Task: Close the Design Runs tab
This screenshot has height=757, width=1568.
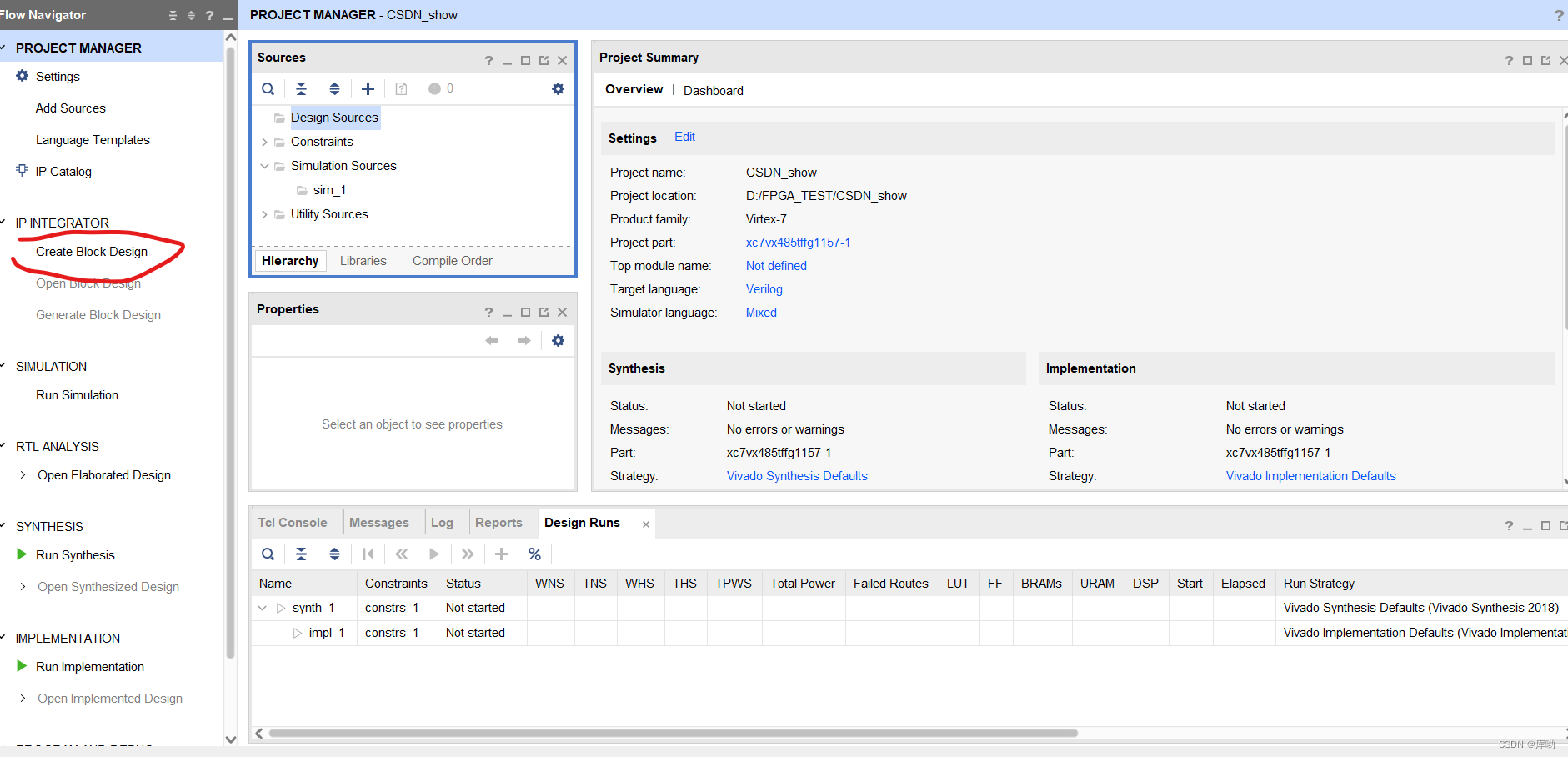Action: tap(646, 524)
